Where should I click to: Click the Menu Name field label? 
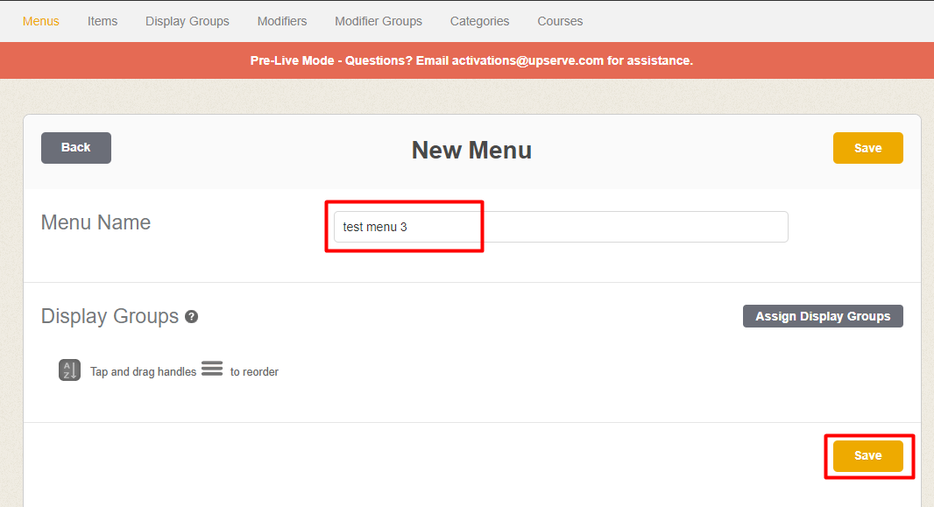click(x=96, y=223)
